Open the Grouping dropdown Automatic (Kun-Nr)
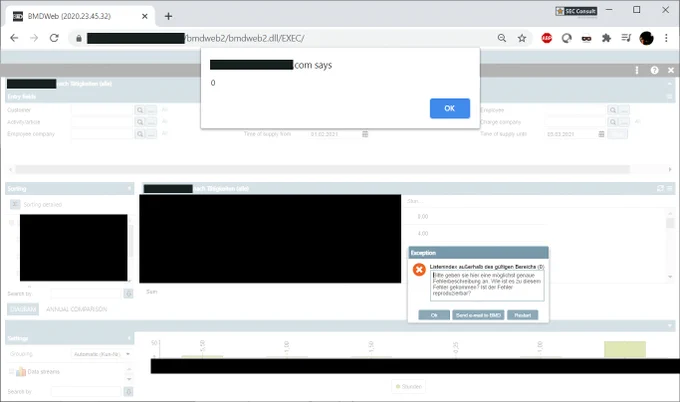The width and height of the screenshot is (680, 402). (x=101, y=354)
